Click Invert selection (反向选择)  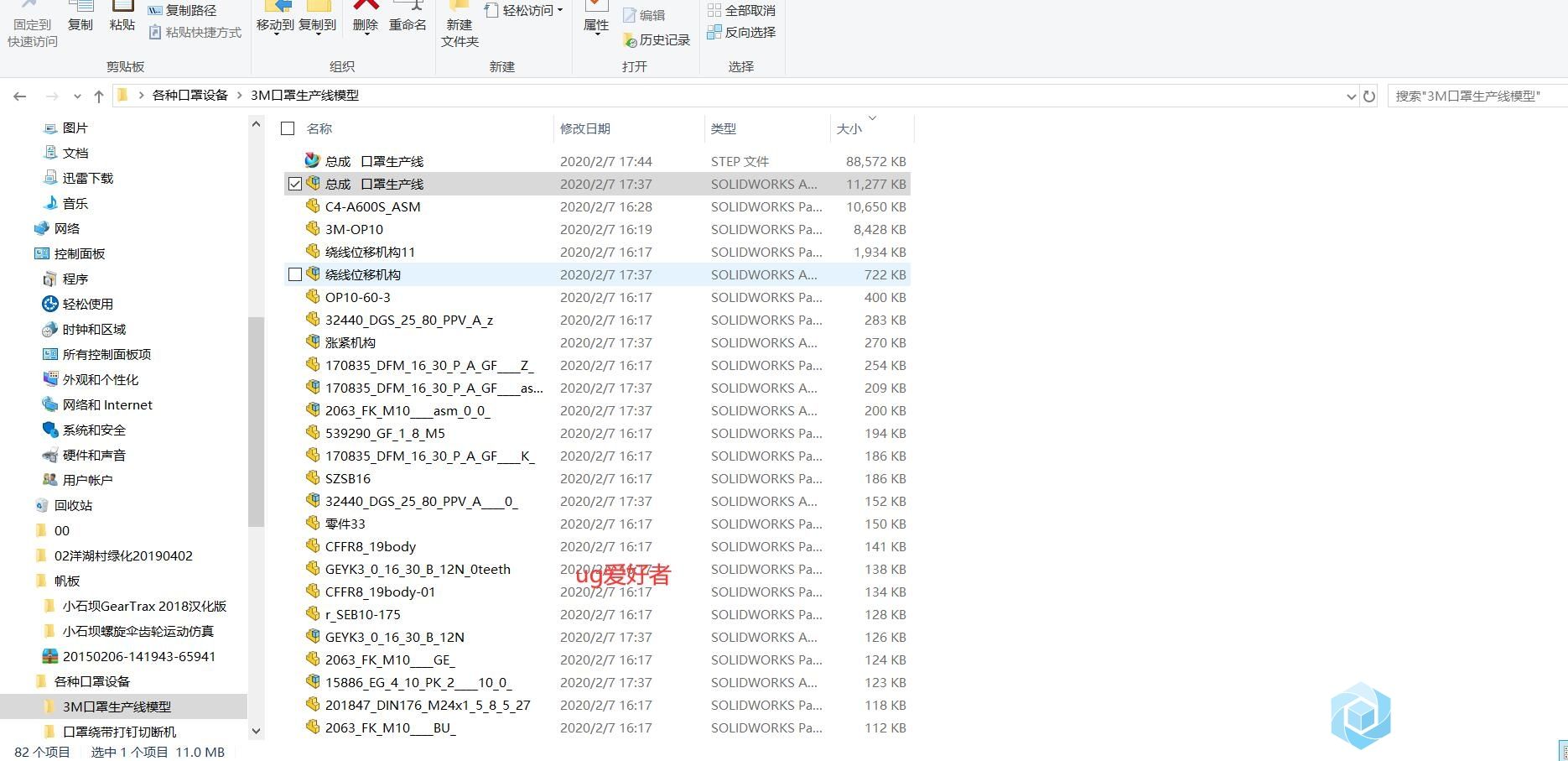click(742, 32)
